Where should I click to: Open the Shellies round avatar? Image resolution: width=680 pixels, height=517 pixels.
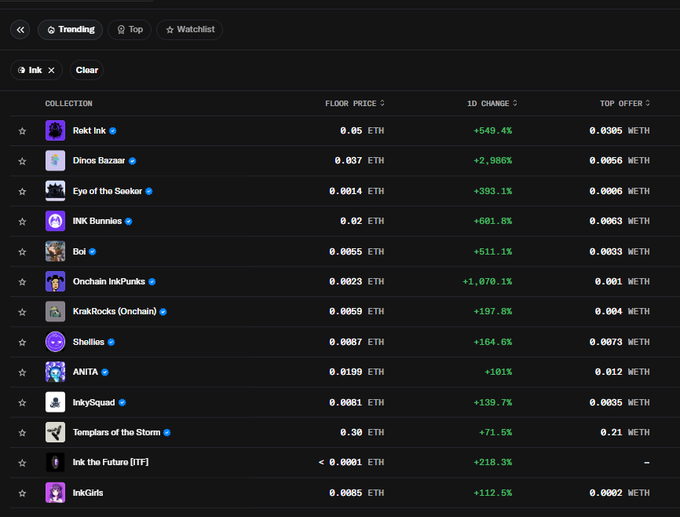coord(55,342)
